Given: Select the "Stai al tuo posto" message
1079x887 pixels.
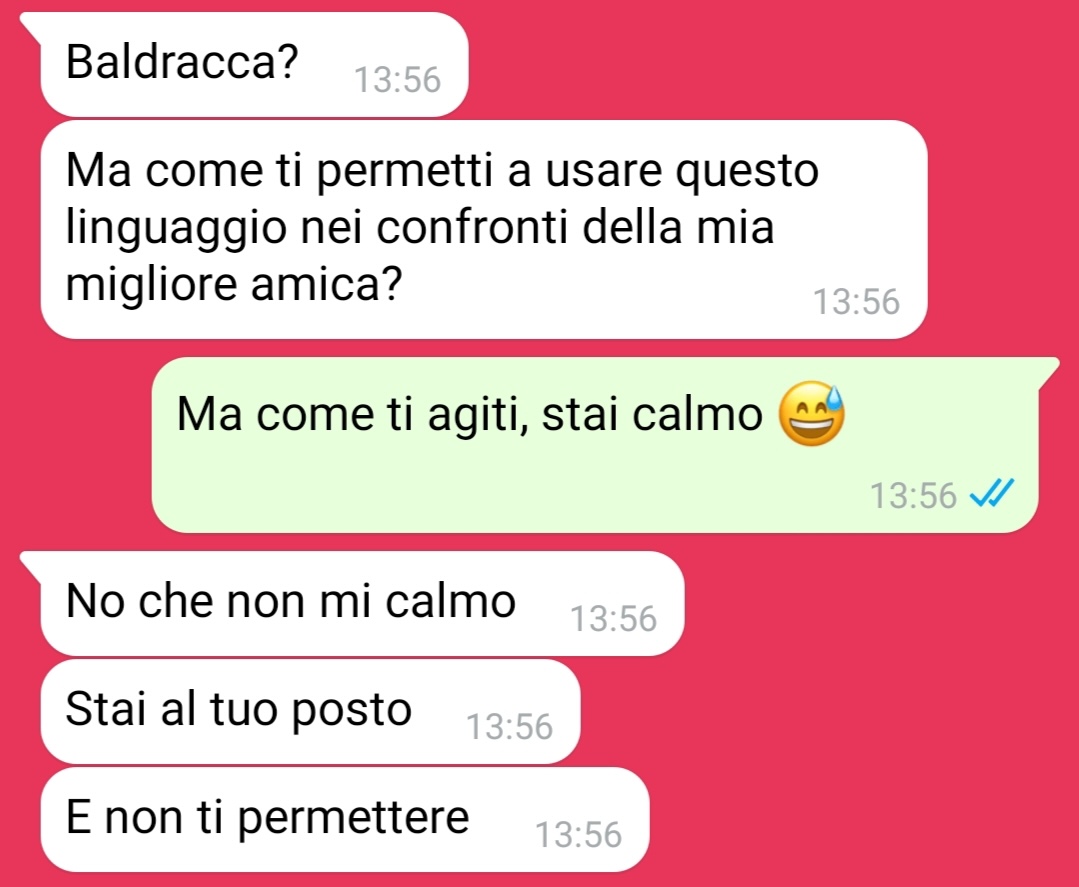Looking at the screenshot, I should pos(310,712).
